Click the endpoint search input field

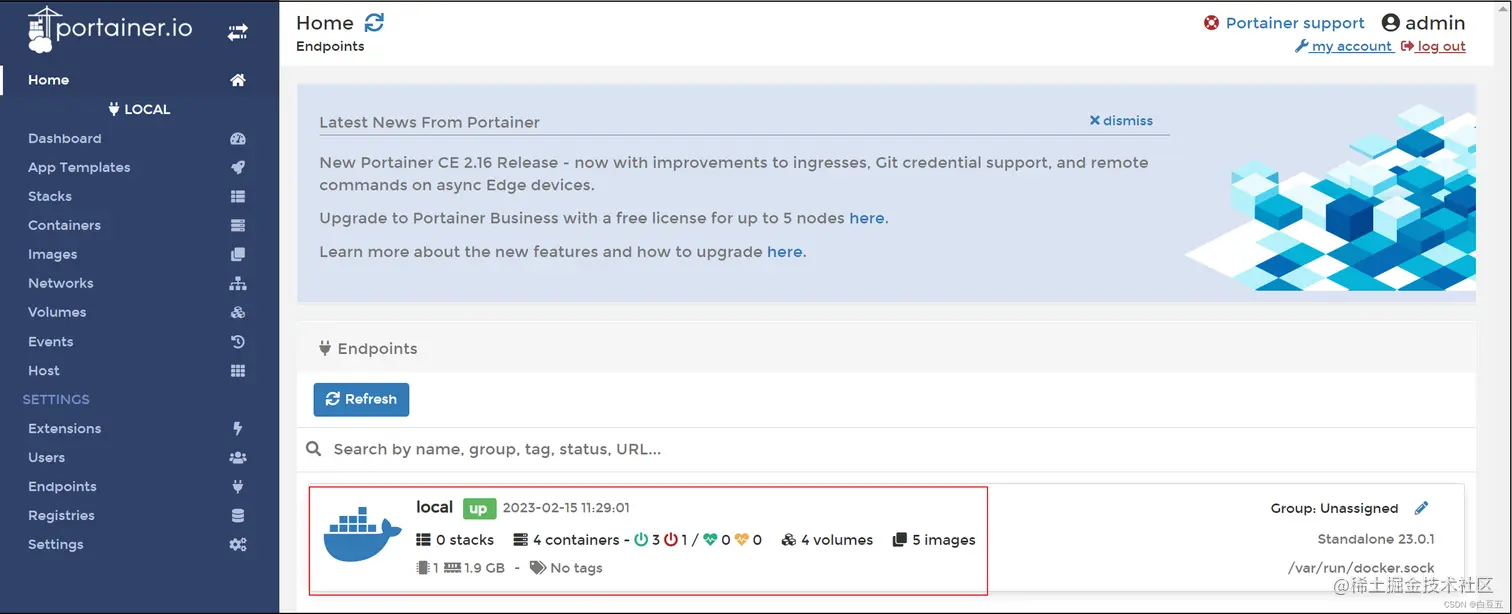pos(886,449)
